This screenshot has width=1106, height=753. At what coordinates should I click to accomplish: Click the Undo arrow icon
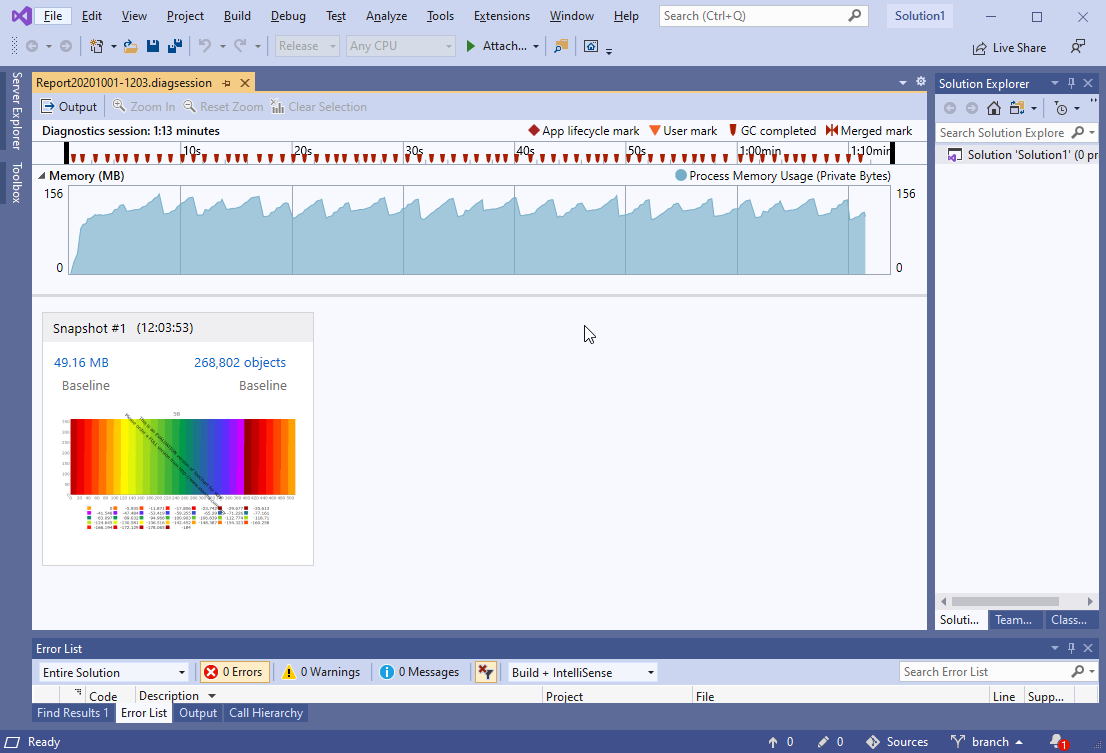(205, 46)
